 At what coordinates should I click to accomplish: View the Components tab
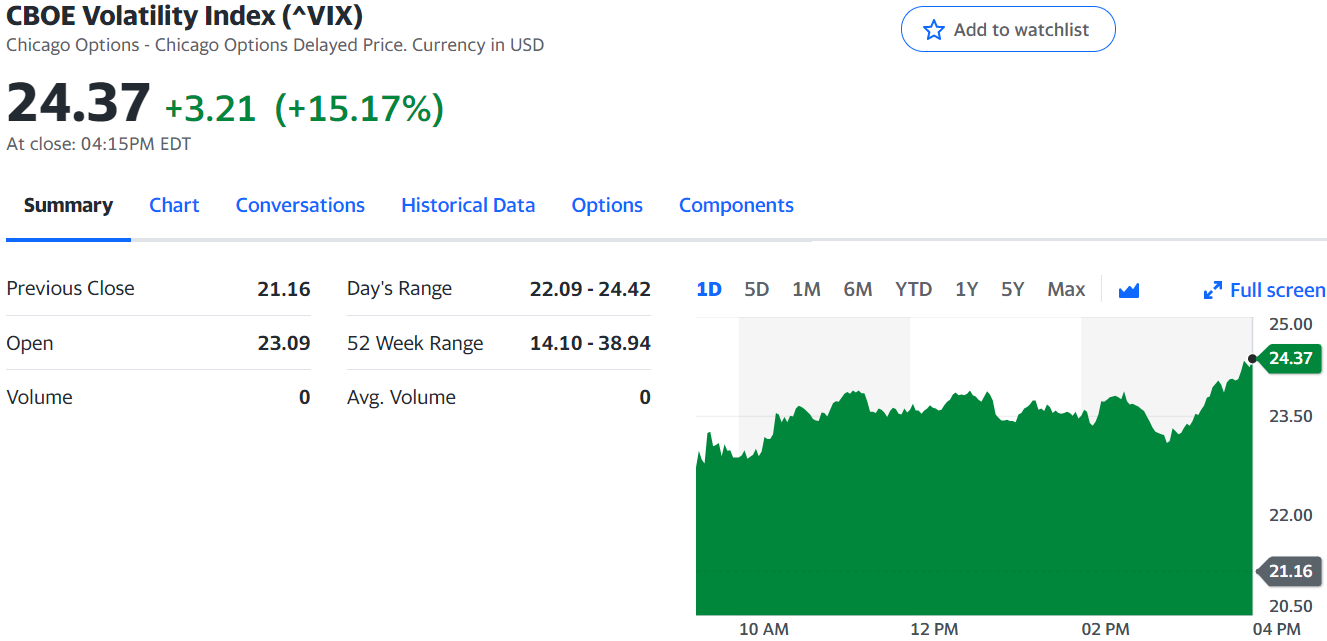736,205
